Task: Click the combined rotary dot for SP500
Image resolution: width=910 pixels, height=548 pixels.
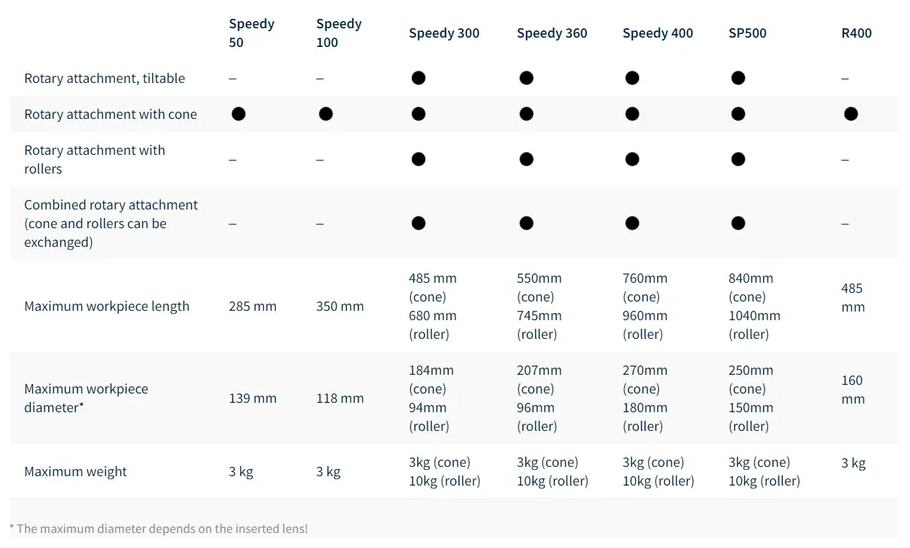Action: (x=738, y=223)
